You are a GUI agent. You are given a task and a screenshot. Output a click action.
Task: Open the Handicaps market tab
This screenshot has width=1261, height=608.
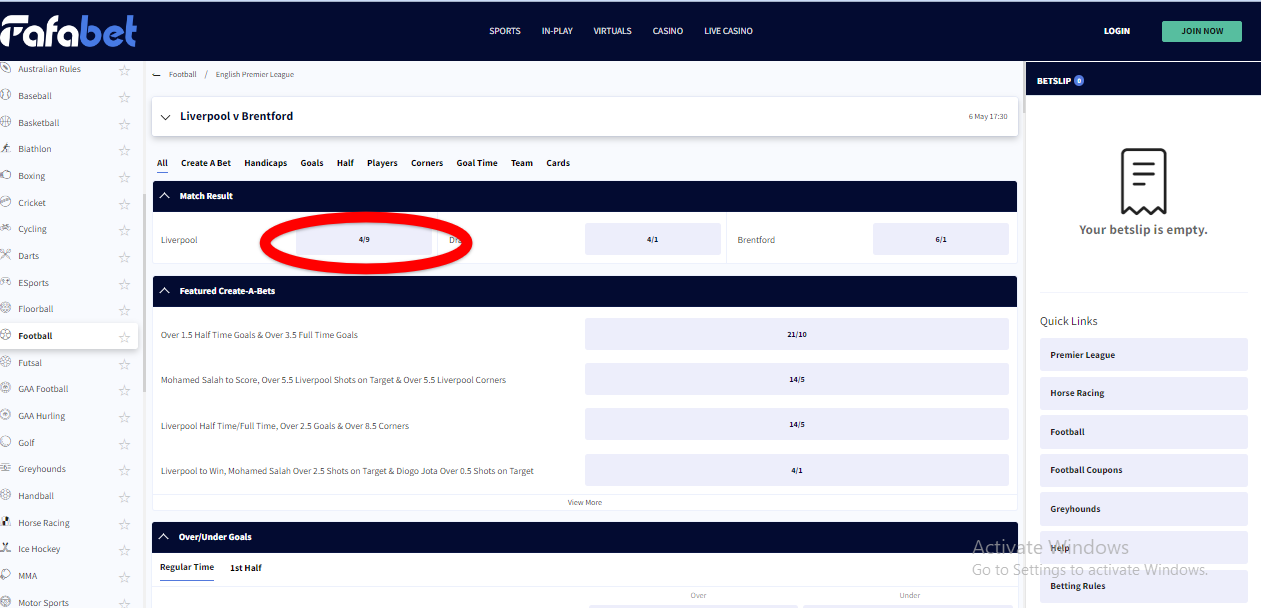(x=266, y=163)
